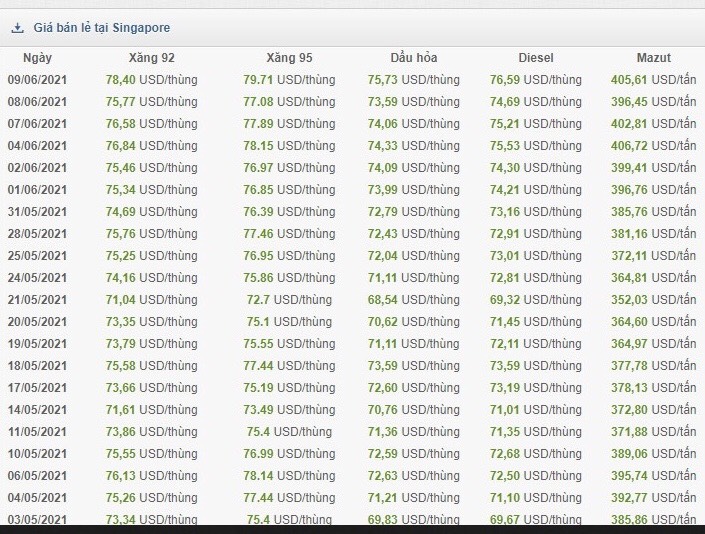Click the Xăng 95 price 72.7 USD/thùng

pyautogui.click(x=289, y=300)
